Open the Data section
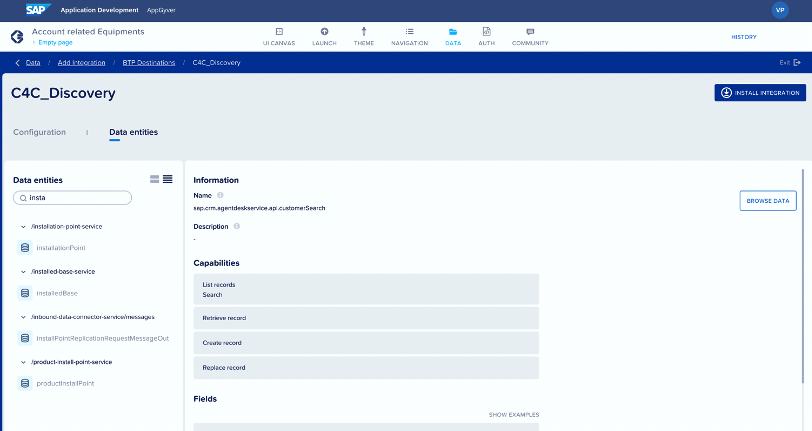Screen dimensions: 812x431 pos(453,37)
